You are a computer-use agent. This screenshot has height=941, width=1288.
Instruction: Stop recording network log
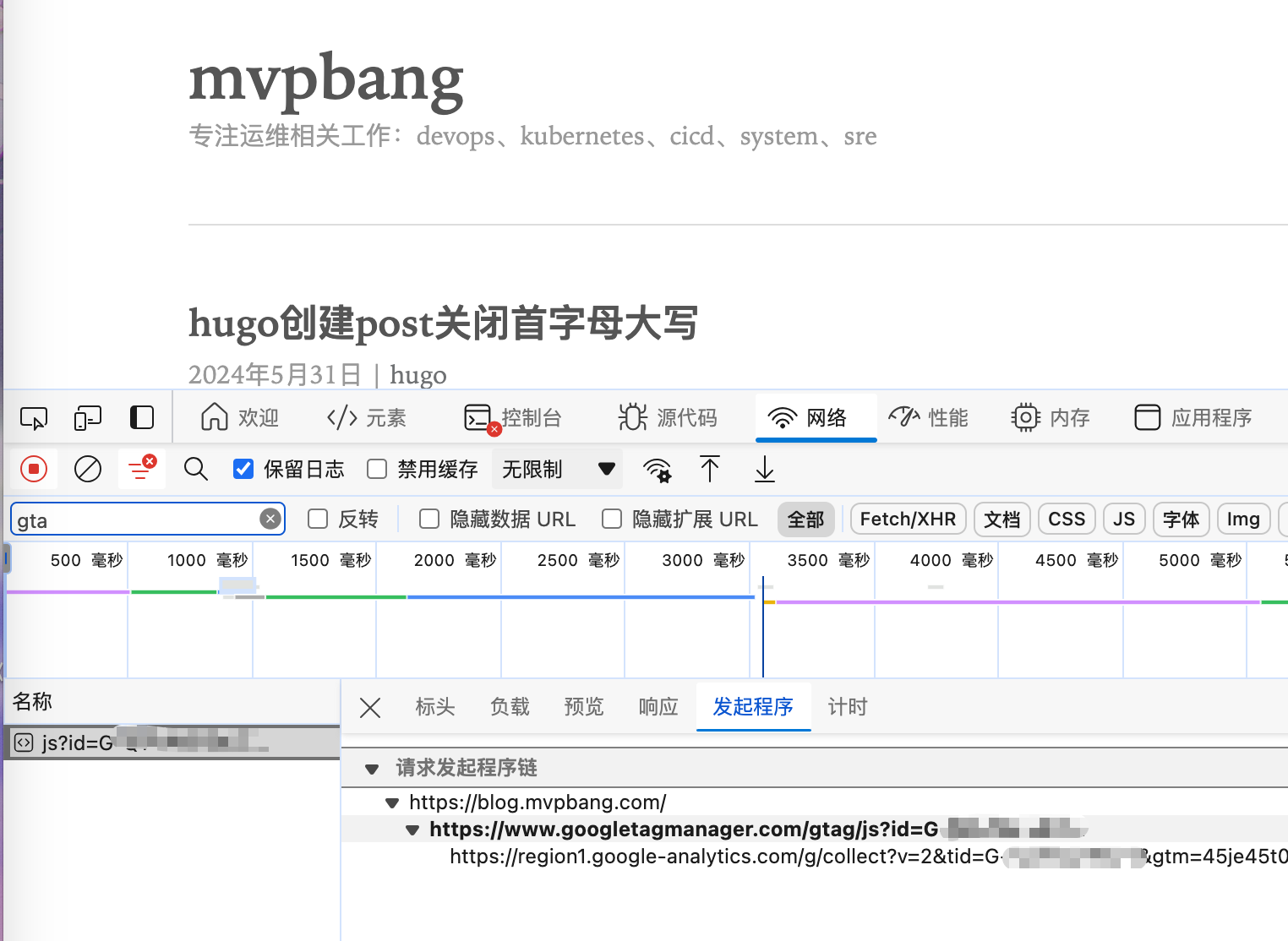click(34, 469)
